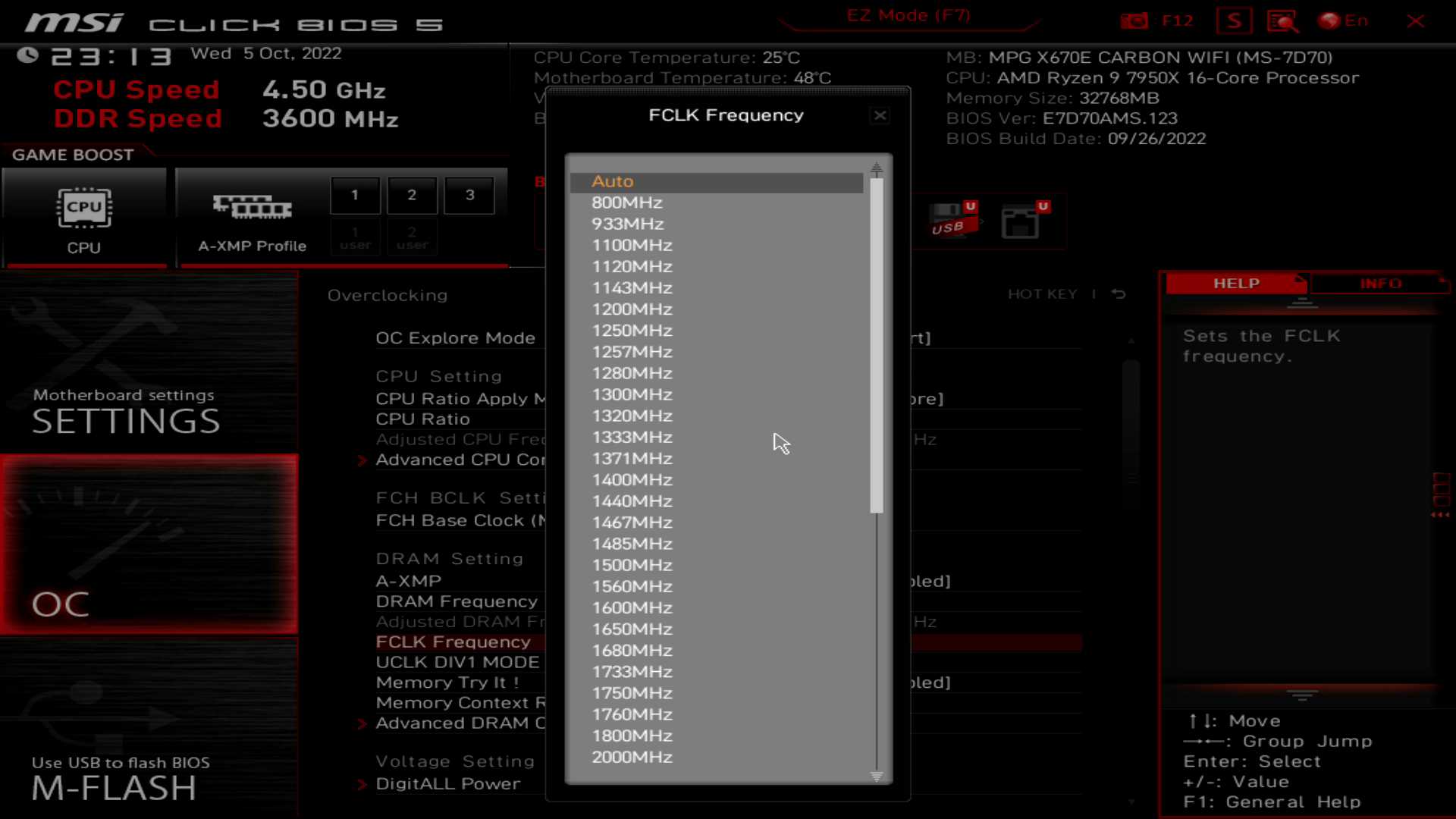
Task: Choose 1800MHz FCLK option
Action: pos(717,736)
